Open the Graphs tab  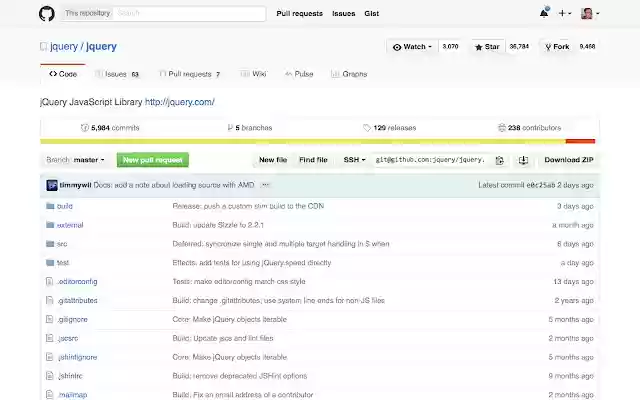click(x=349, y=74)
